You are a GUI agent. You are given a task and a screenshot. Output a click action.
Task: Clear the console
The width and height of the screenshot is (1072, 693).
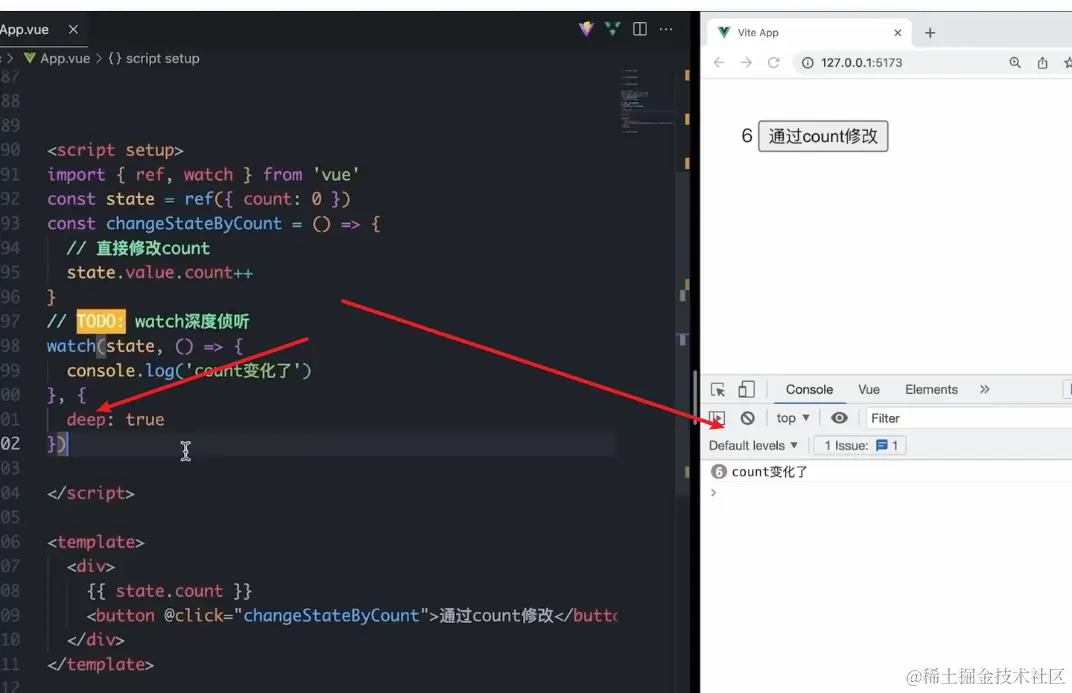(x=747, y=418)
